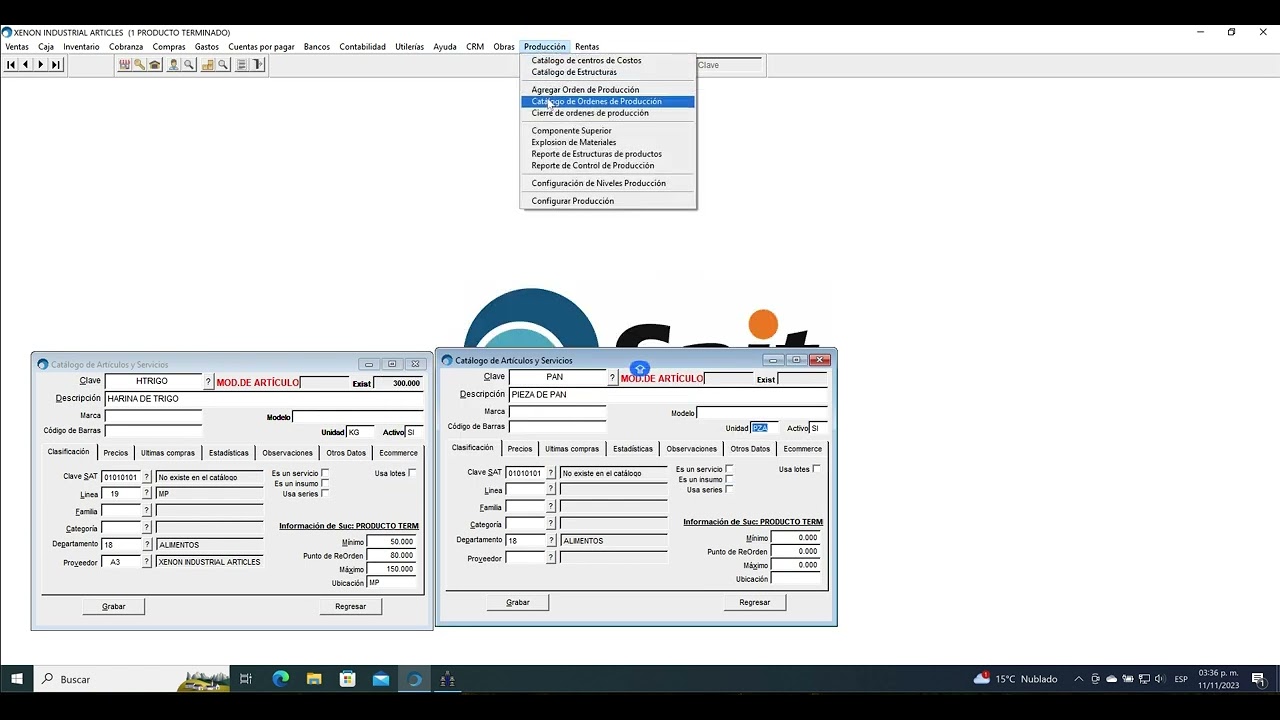The width and height of the screenshot is (1280, 720).
Task: Click Descripción field 'PIEZA DE PAN'
Action: point(668,395)
